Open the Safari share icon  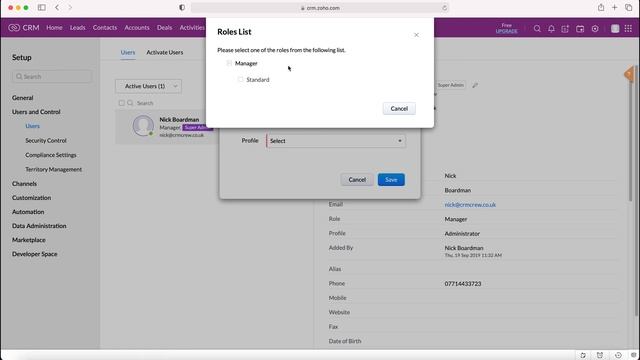(601, 7)
